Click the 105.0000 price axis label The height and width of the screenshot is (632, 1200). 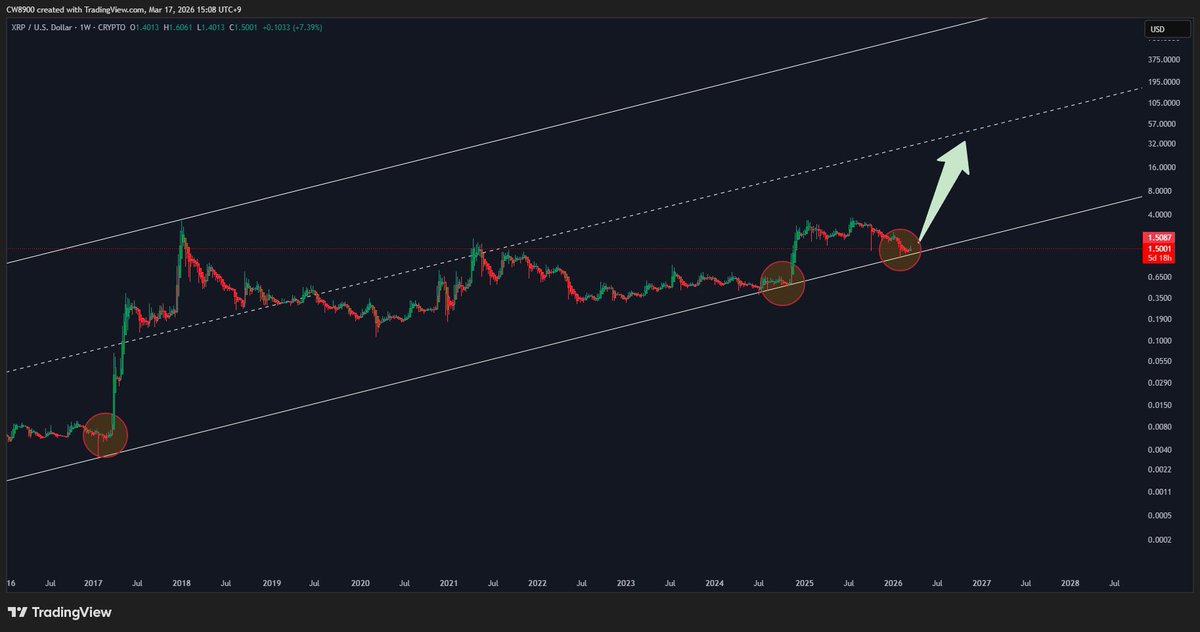click(1163, 103)
